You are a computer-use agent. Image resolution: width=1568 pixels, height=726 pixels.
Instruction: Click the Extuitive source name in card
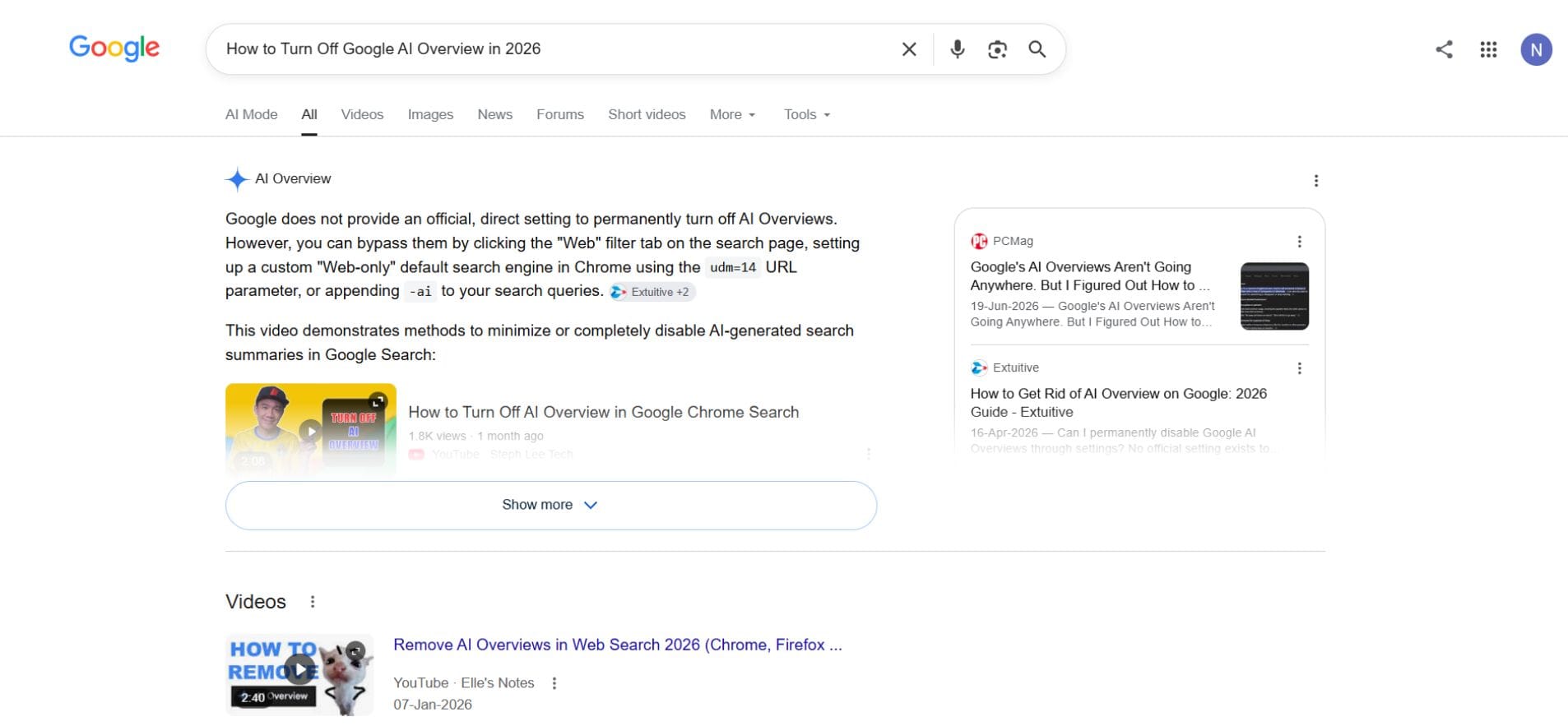(x=1016, y=368)
